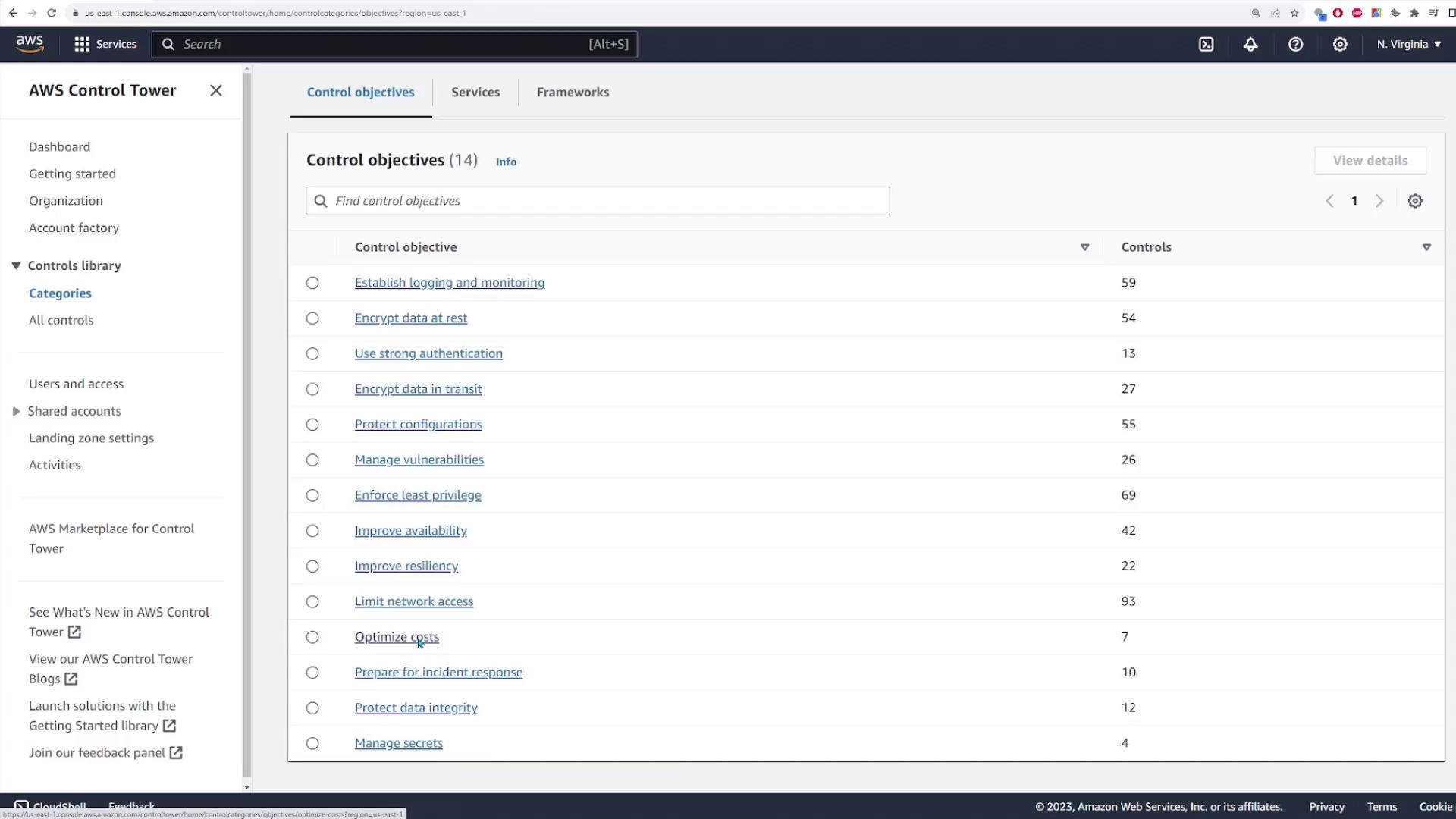Open the help question mark icon
1456x819 pixels.
[1295, 44]
